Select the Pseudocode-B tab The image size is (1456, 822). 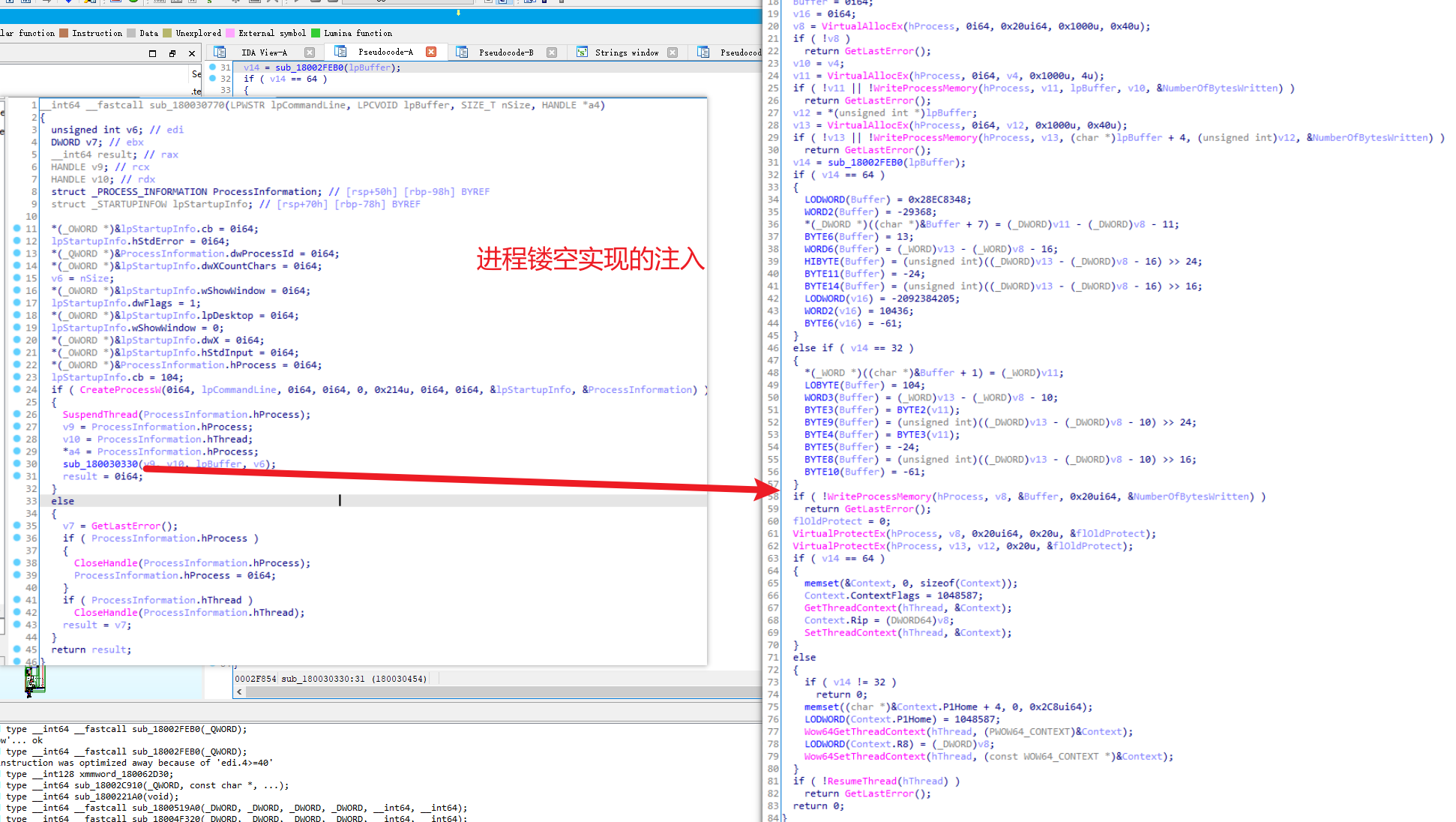(x=506, y=52)
